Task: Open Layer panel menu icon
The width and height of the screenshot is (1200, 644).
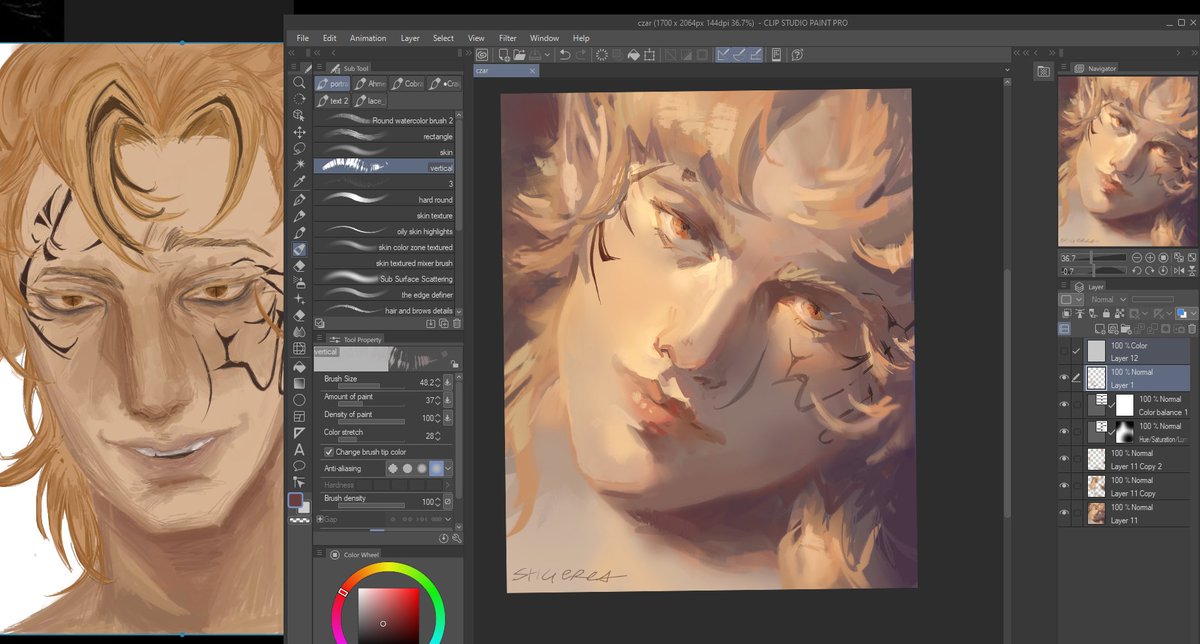Action: coord(1065,286)
